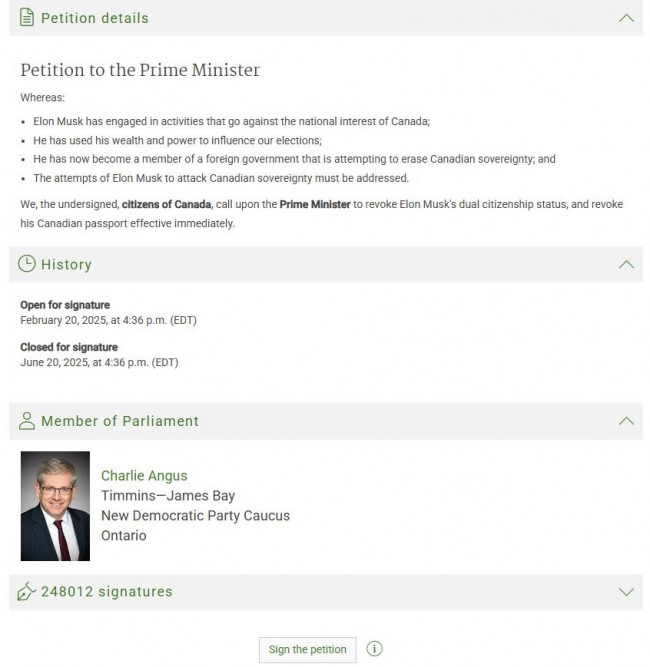Collapse the History section chevron
Viewport: 650px width, 667px height.
point(626,264)
